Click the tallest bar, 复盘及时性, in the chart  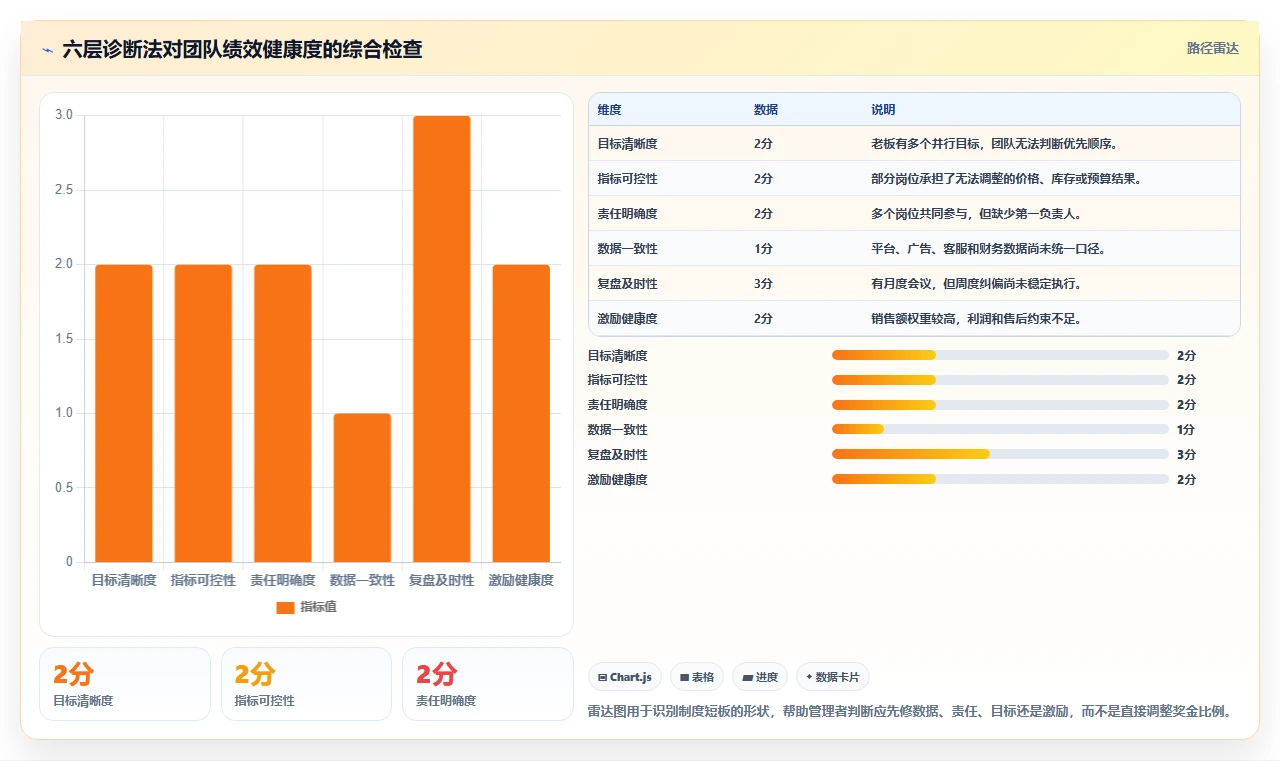pyautogui.click(x=442, y=339)
